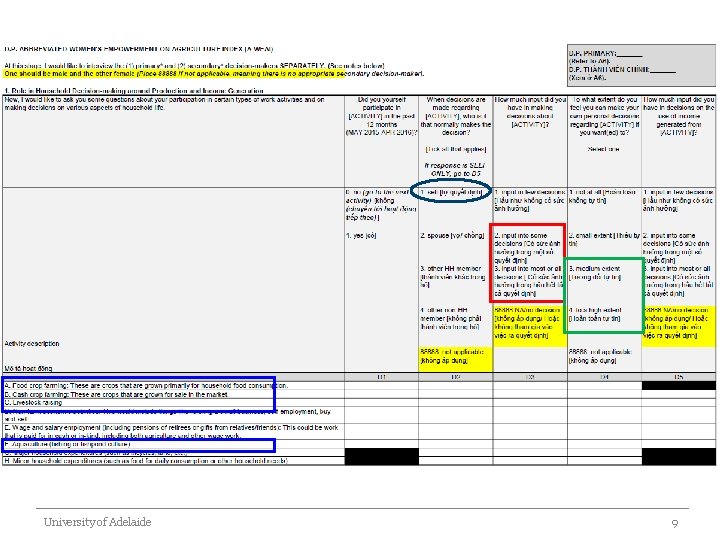Image resolution: width=720 pixels, height=540 pixels.
Task: Click the 'D.P. THÀNH VIÊN CHÍNH' blank field
Action: 663,69
